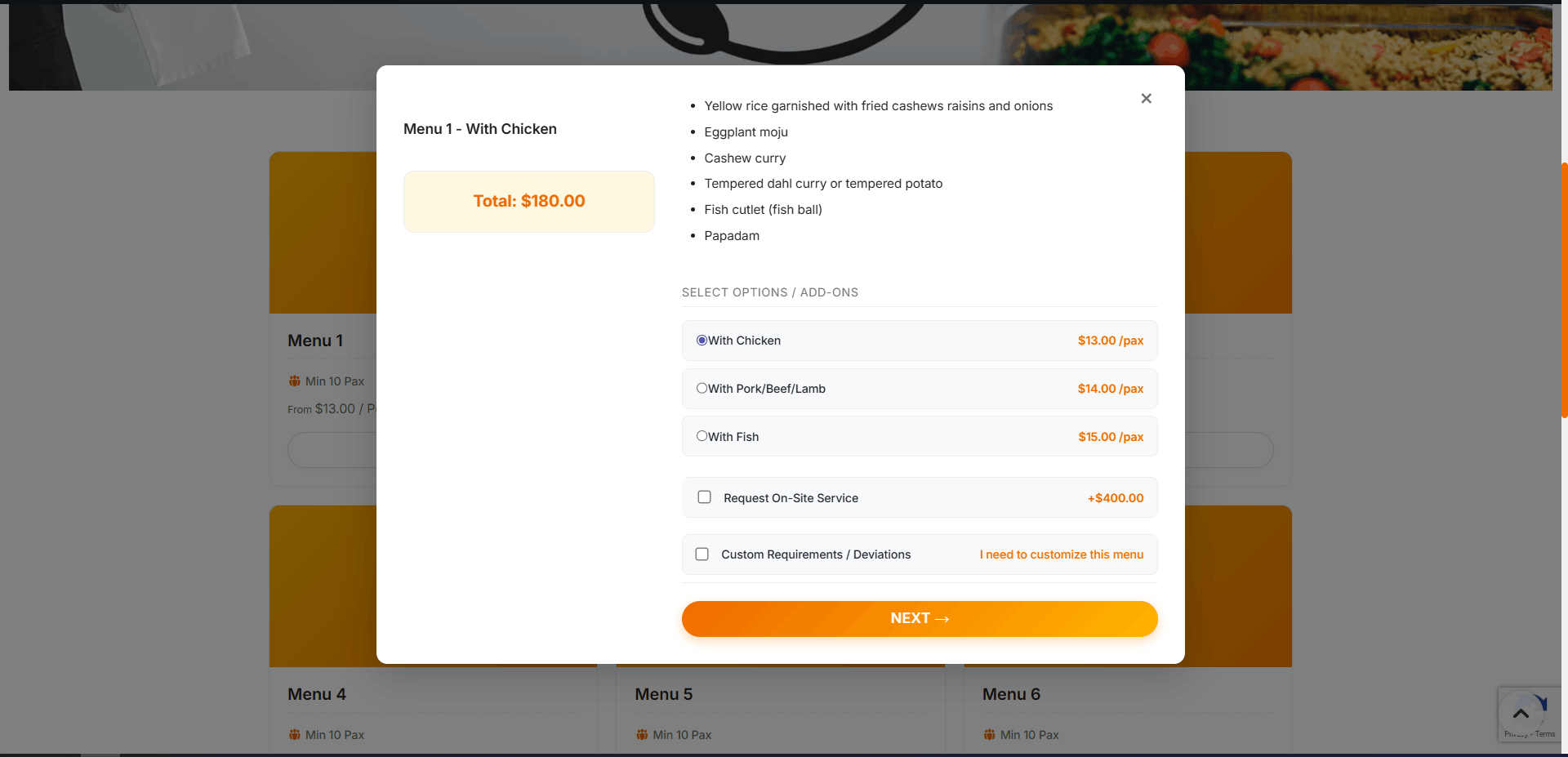Click the Menu 5 card heading
The height and width of the screenshot is (757, 1568).
click(x=664, y=694)
